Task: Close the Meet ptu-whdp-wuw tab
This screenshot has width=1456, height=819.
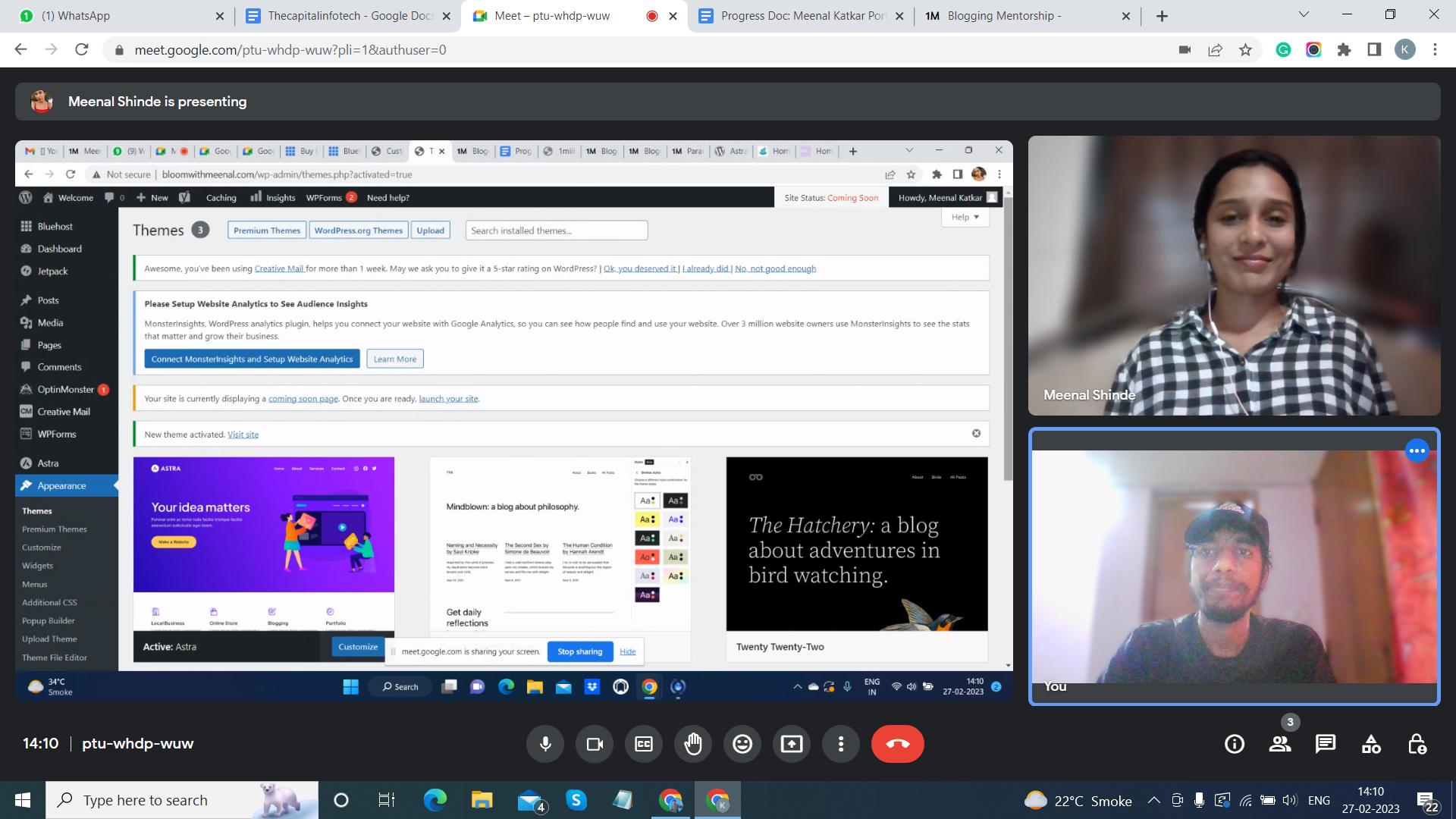Action: 673,16
